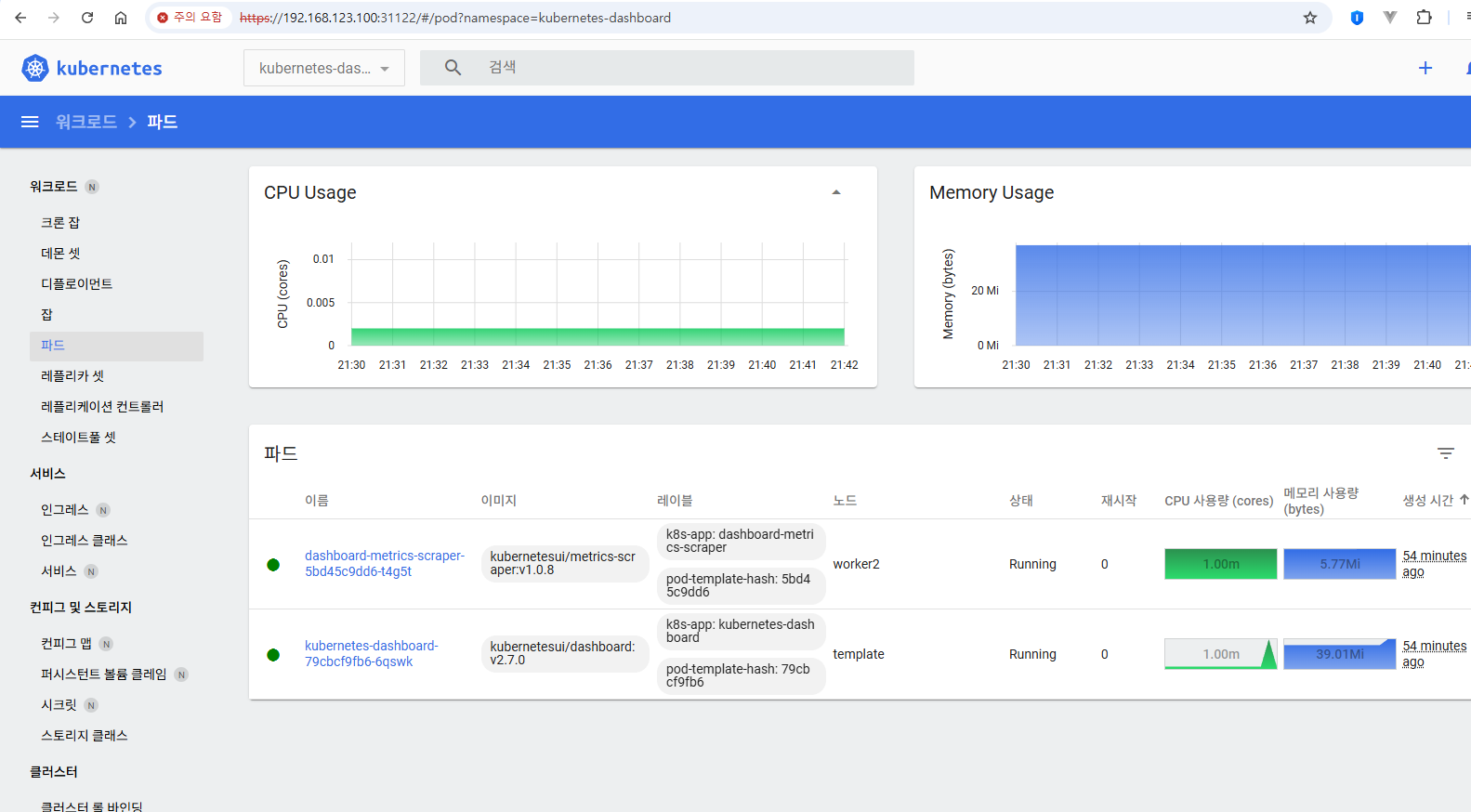Select 파드 in the sidebar
Viewport: 1471px width, 812px height.
click(x=116, y=346)
